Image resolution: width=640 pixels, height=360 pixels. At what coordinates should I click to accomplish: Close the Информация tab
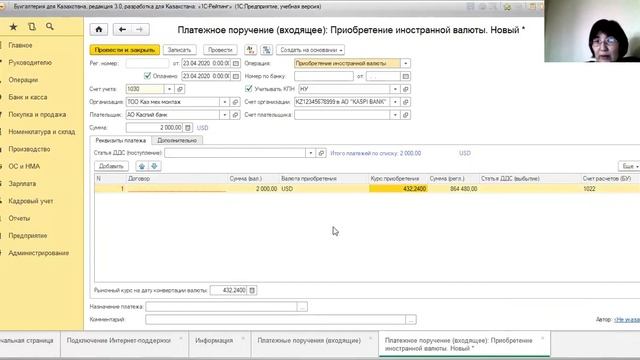[243, 338]
